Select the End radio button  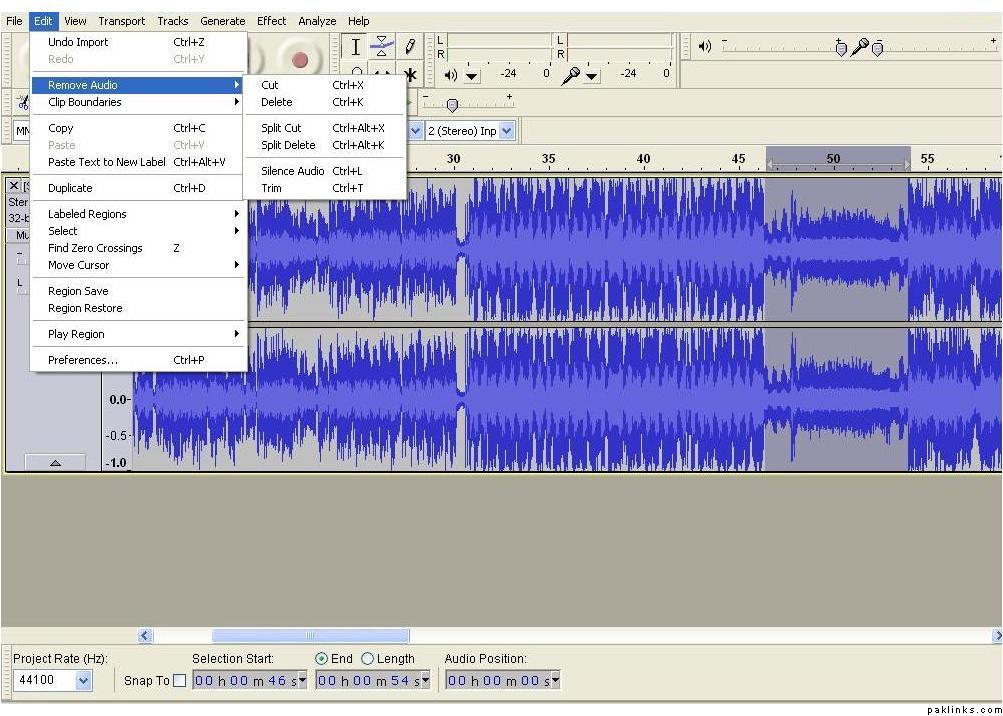(x=321, y=659)
